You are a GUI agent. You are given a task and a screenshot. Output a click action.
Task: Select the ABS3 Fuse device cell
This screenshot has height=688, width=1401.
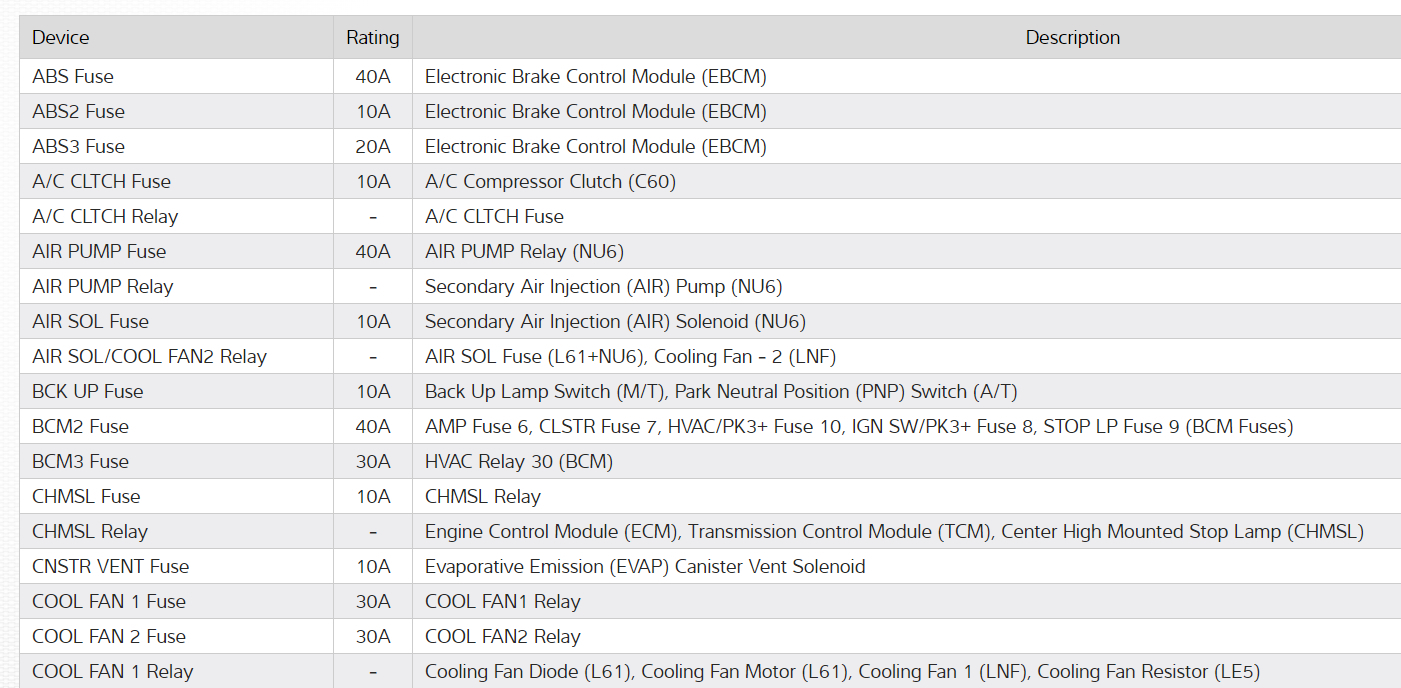(x=78, y=146)
